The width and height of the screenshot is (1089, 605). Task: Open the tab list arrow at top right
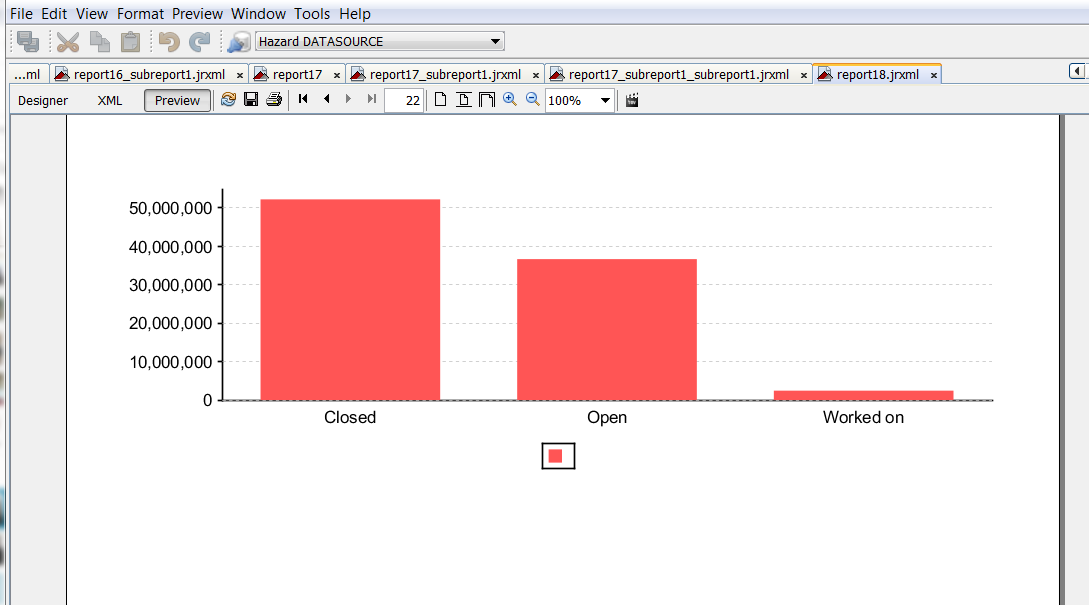1076,70
